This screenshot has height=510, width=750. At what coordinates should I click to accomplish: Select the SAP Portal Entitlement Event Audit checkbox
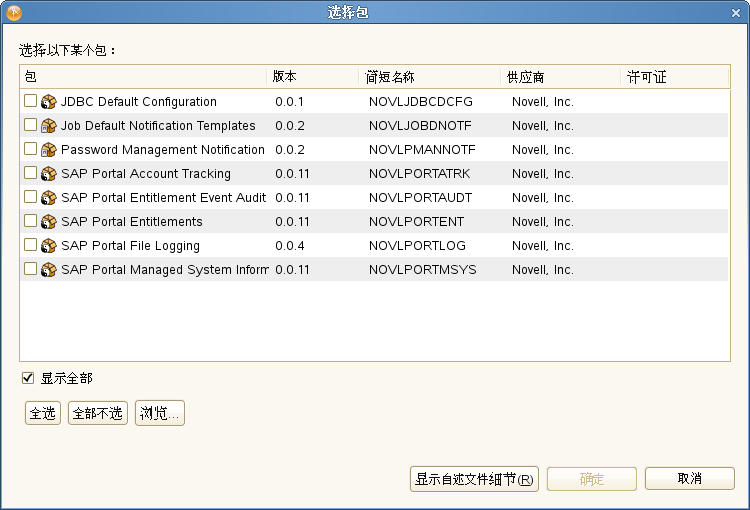(30, 196)
